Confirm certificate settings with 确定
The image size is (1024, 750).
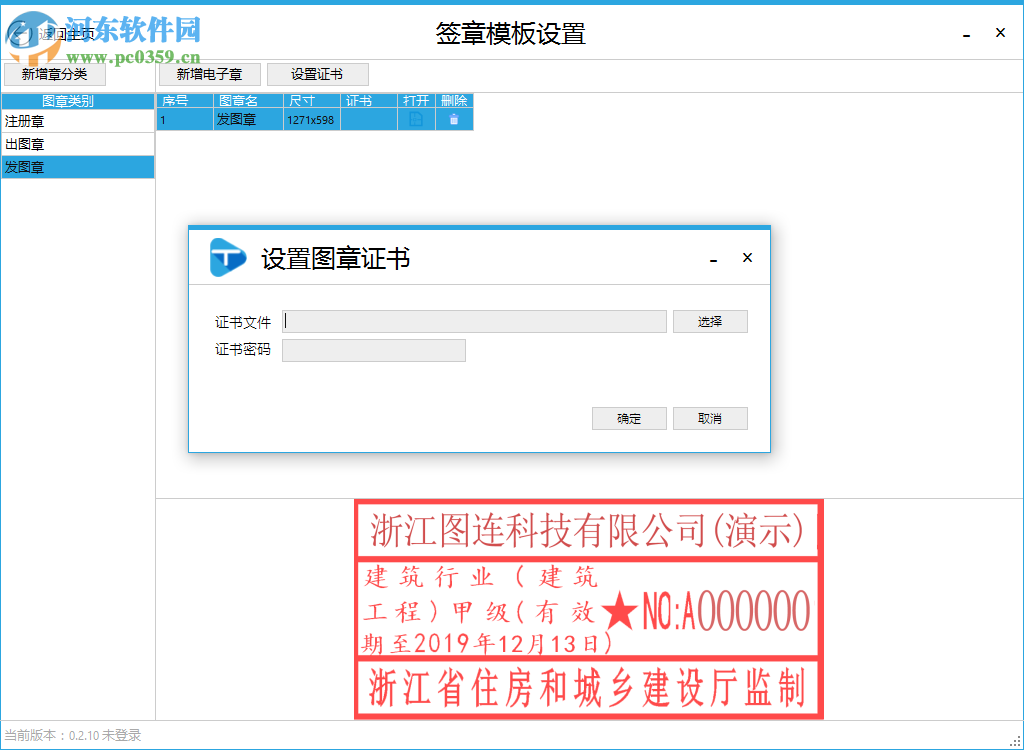(x=629, y=418)
